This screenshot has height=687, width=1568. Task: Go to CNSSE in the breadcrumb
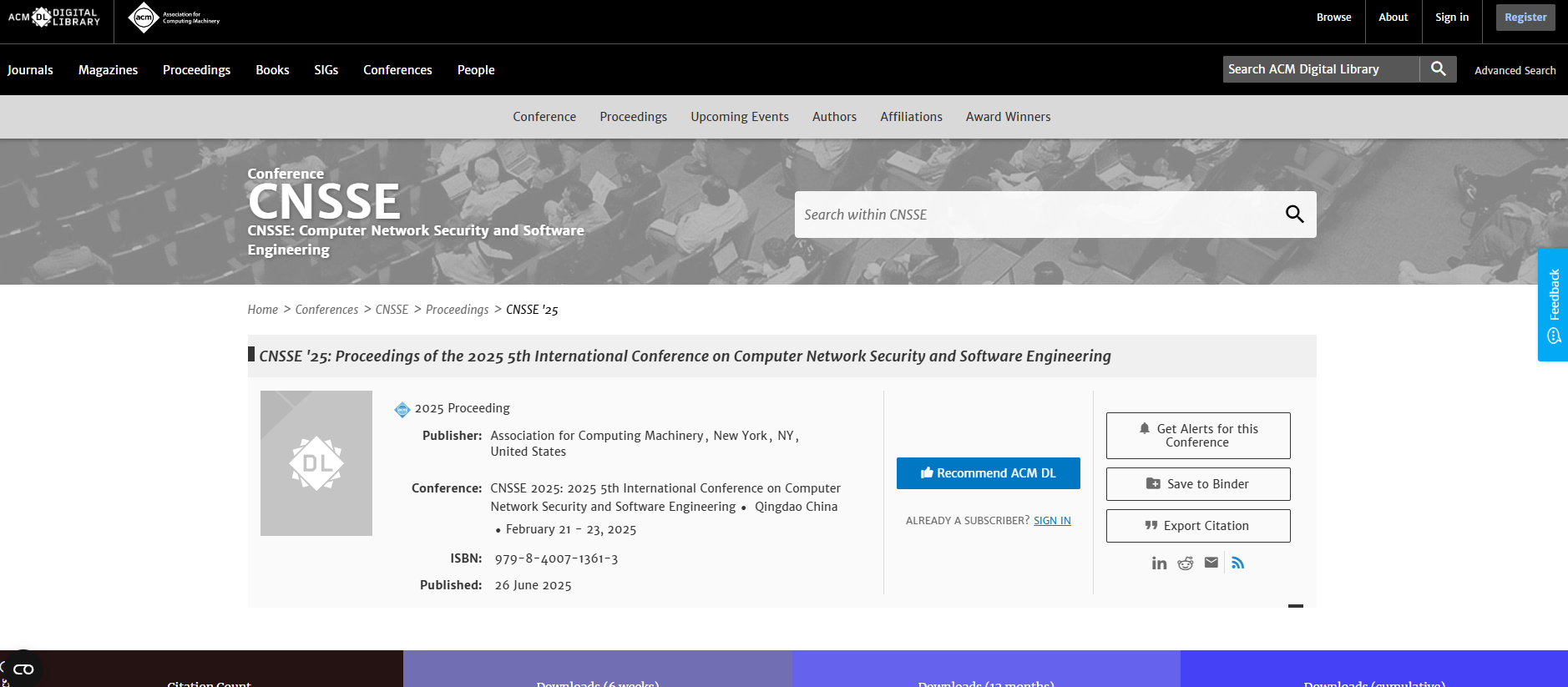click(392, 310)
